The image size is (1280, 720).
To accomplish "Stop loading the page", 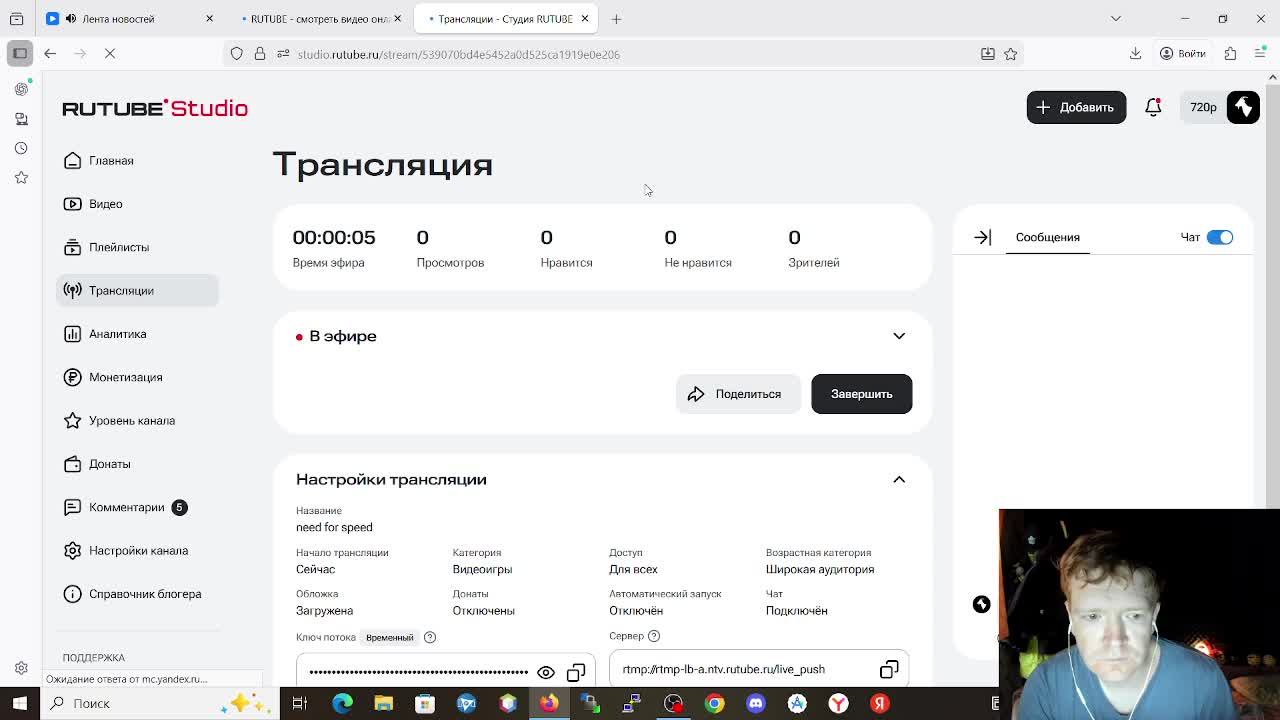I will (110, 54).
